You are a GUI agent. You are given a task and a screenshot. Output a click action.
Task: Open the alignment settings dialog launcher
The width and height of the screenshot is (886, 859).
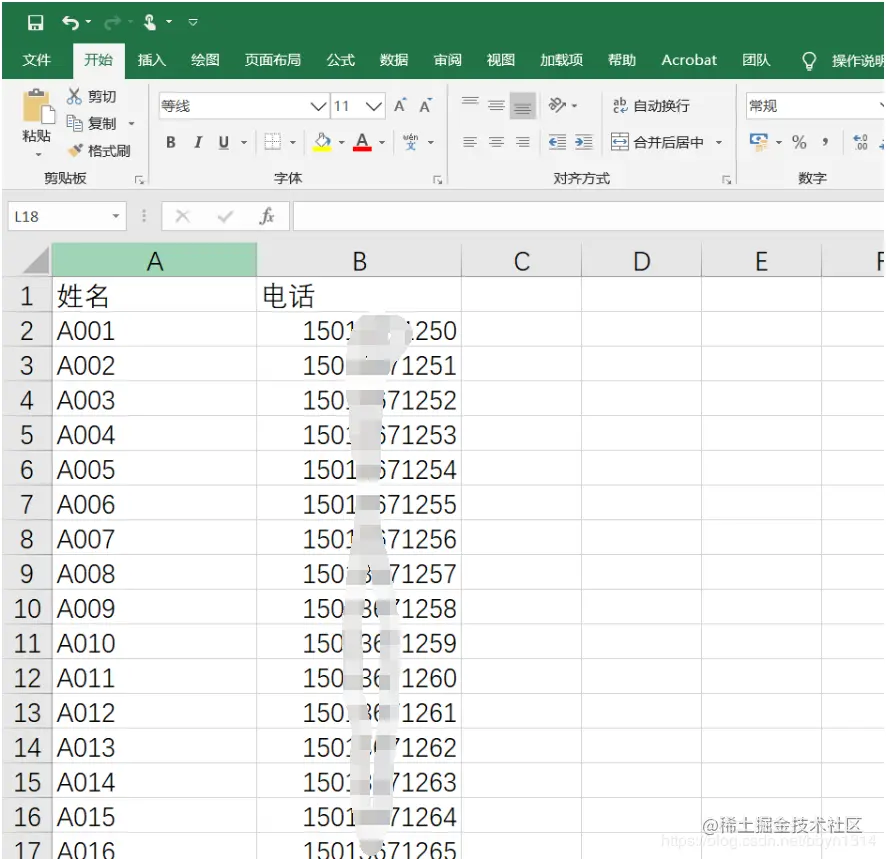pos(727,180)
